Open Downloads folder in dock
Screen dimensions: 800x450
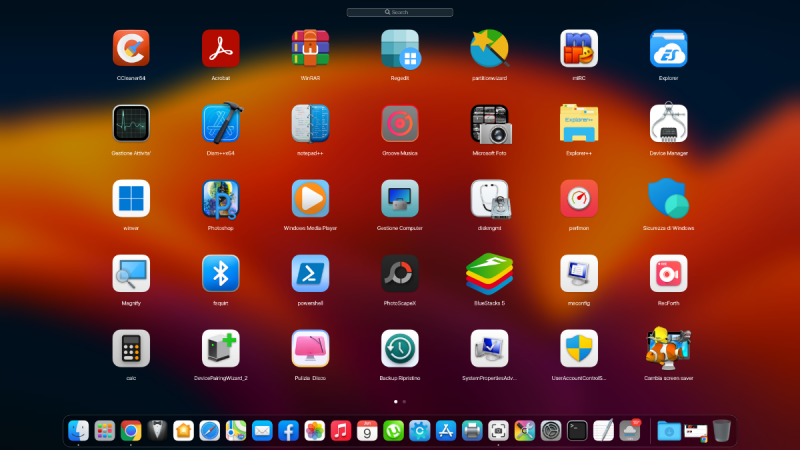(669, 431)
